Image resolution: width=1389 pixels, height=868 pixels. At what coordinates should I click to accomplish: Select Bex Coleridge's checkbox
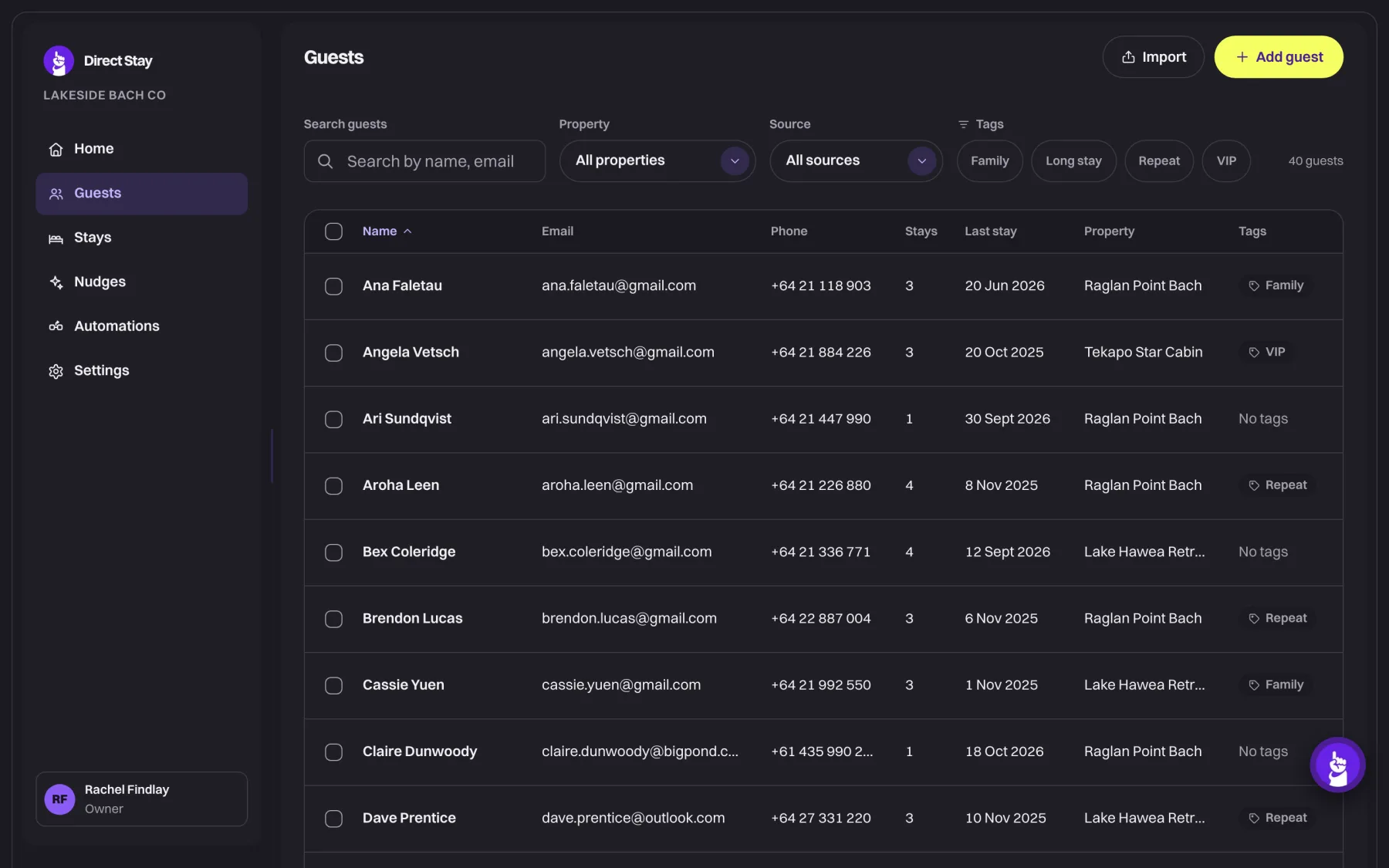click(333, 552)
